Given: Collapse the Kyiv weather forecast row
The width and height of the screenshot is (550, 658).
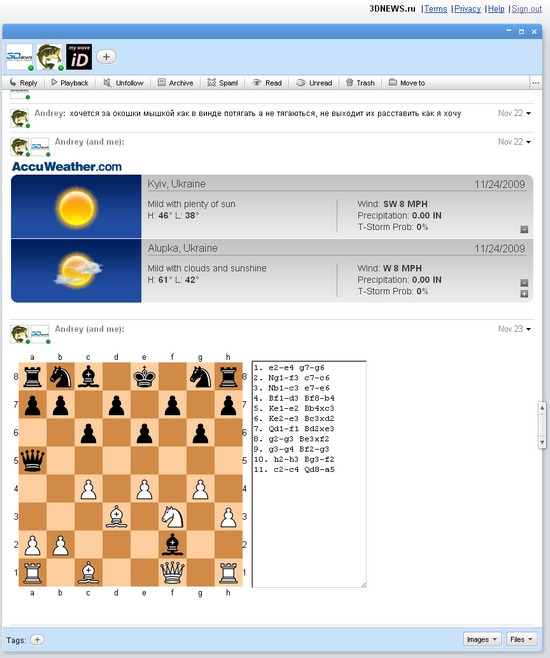Looking at the screenshot, I should [x=524, y=229].
